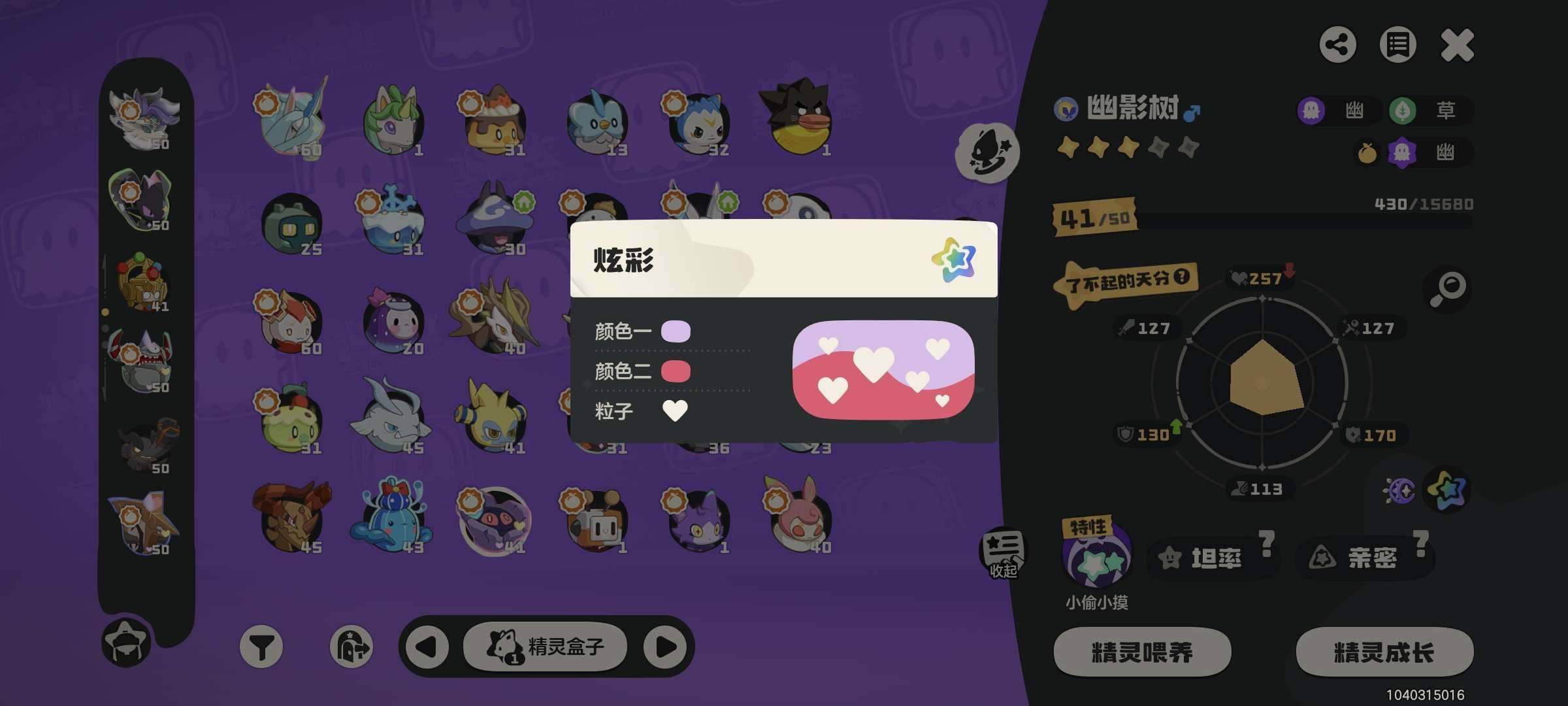Click the dark spirit silhouette star icon

tap(987, 153)
